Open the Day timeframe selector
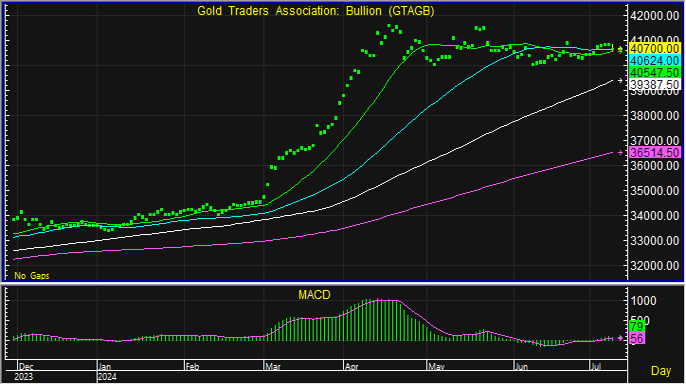Image resolution: width=686 pixels, height=385 pixels. pyautogui.click(x=661, y=371)
